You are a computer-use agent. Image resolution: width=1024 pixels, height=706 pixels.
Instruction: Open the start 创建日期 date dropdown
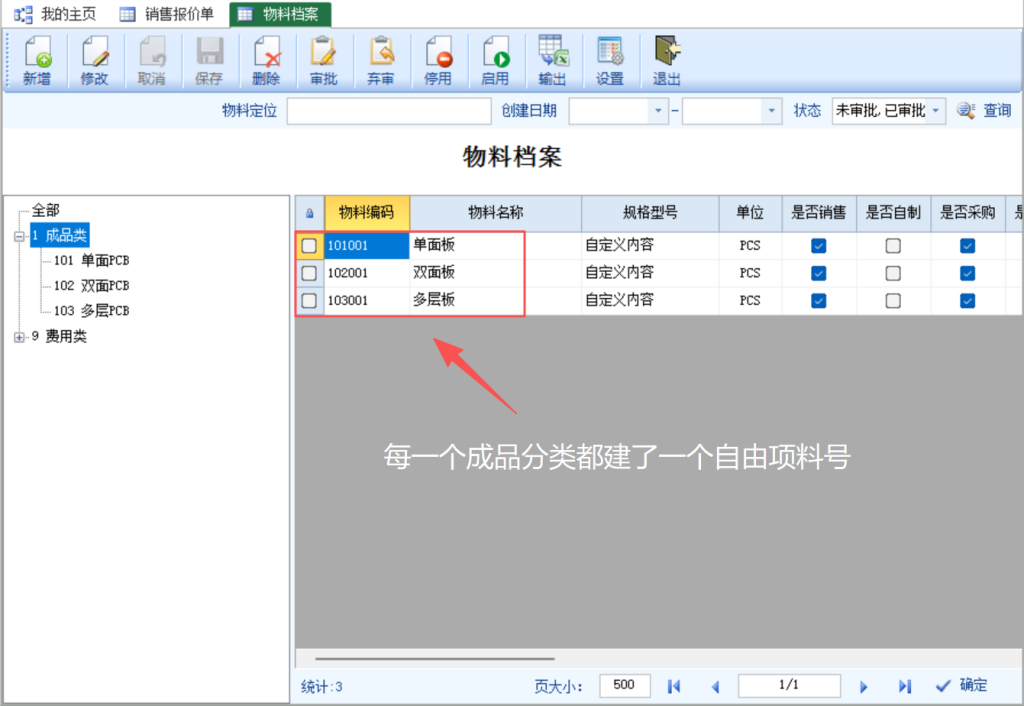tap(658, 111)
